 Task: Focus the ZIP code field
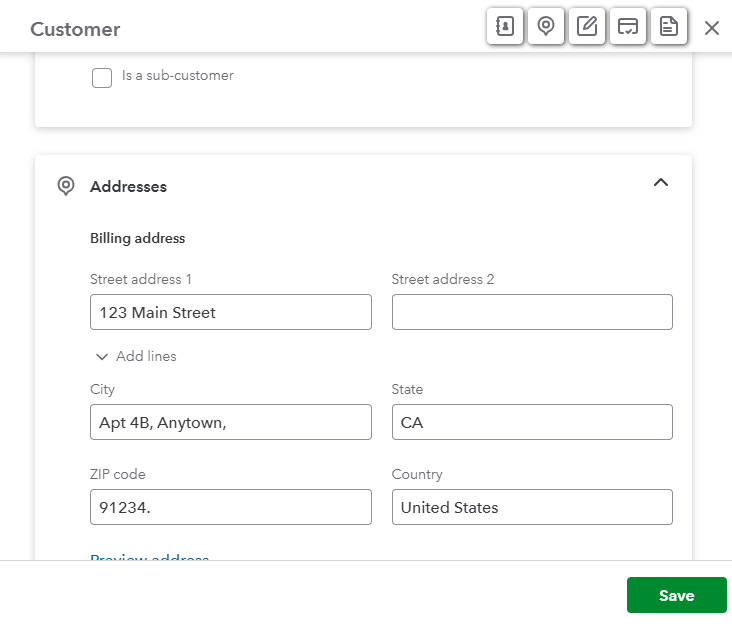click(230, 507)
